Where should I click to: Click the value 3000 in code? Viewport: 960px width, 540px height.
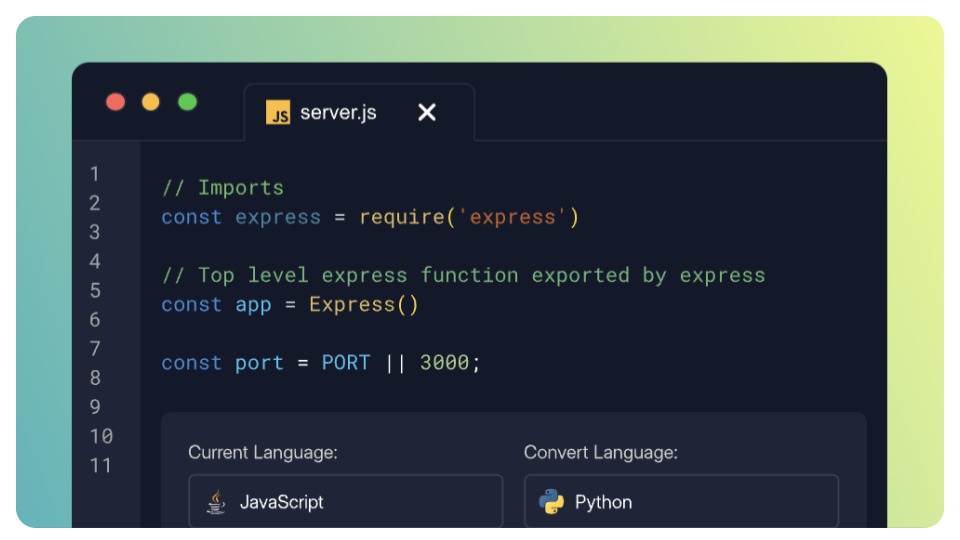point(444,362)
